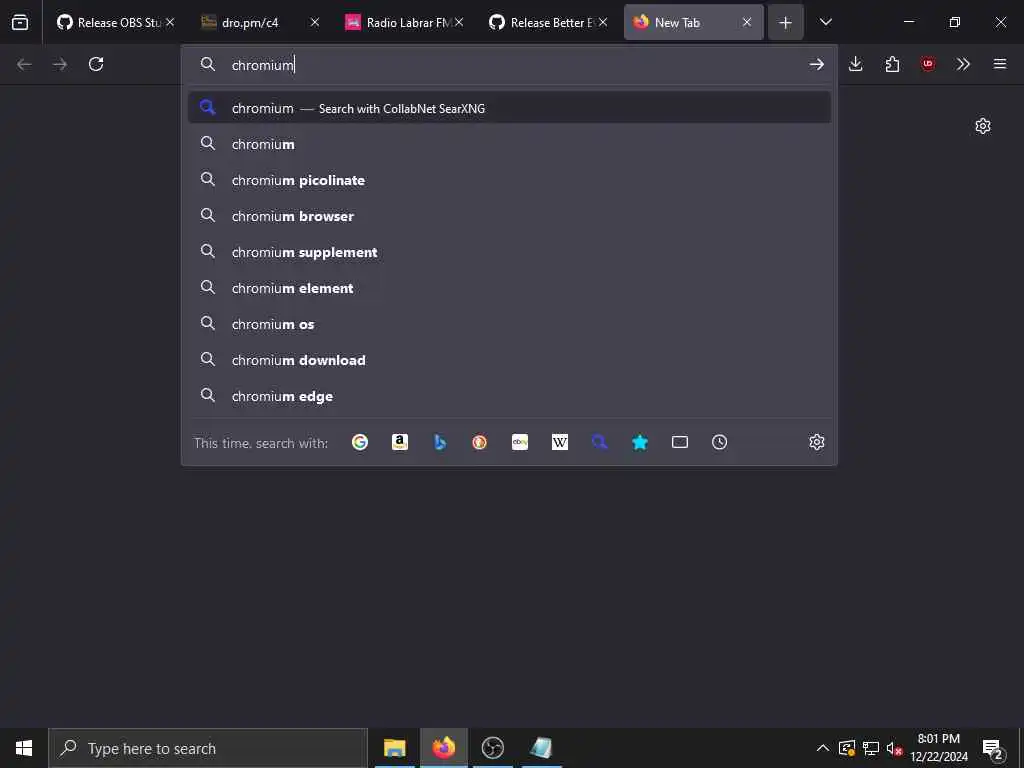Image resolution: width=1024 pixels, height=768 pixels.
Task: Open new tab page personalize gear
Action: coord(983,126)
